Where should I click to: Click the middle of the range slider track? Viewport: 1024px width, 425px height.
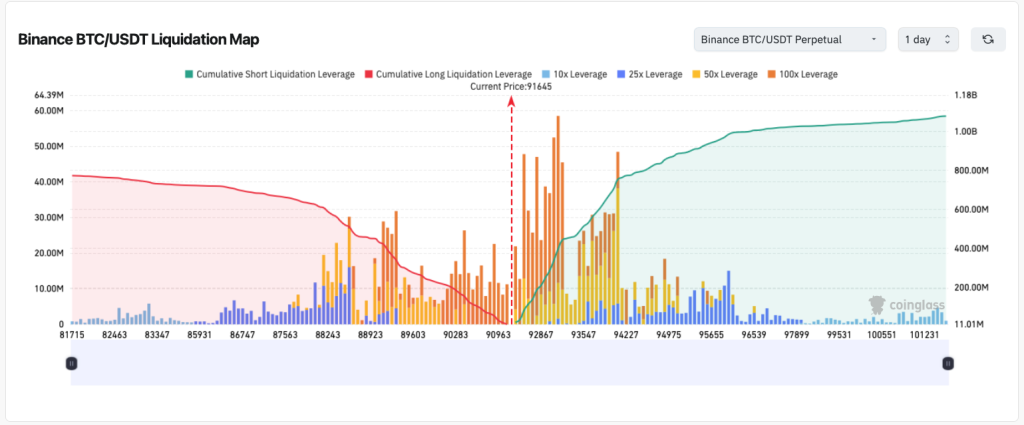click(510, 365)
